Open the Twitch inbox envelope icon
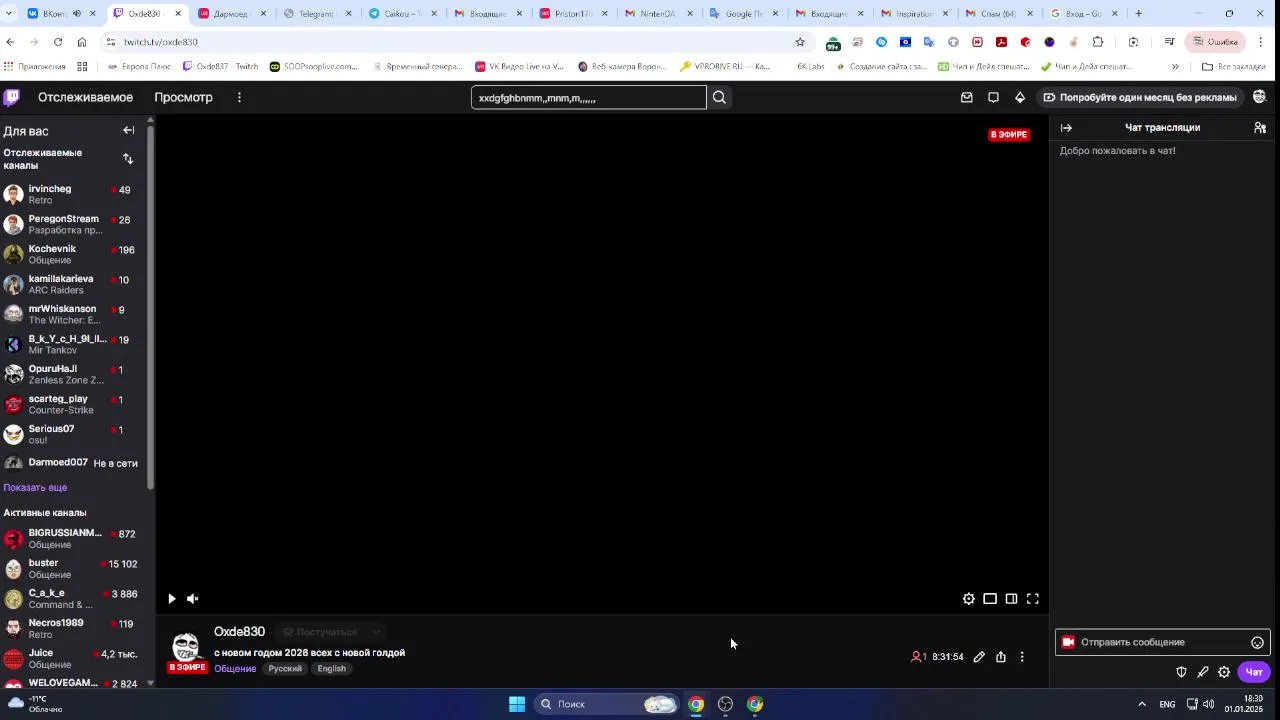The height and width of the screenshot is (720, 1280). click(966, 97)
